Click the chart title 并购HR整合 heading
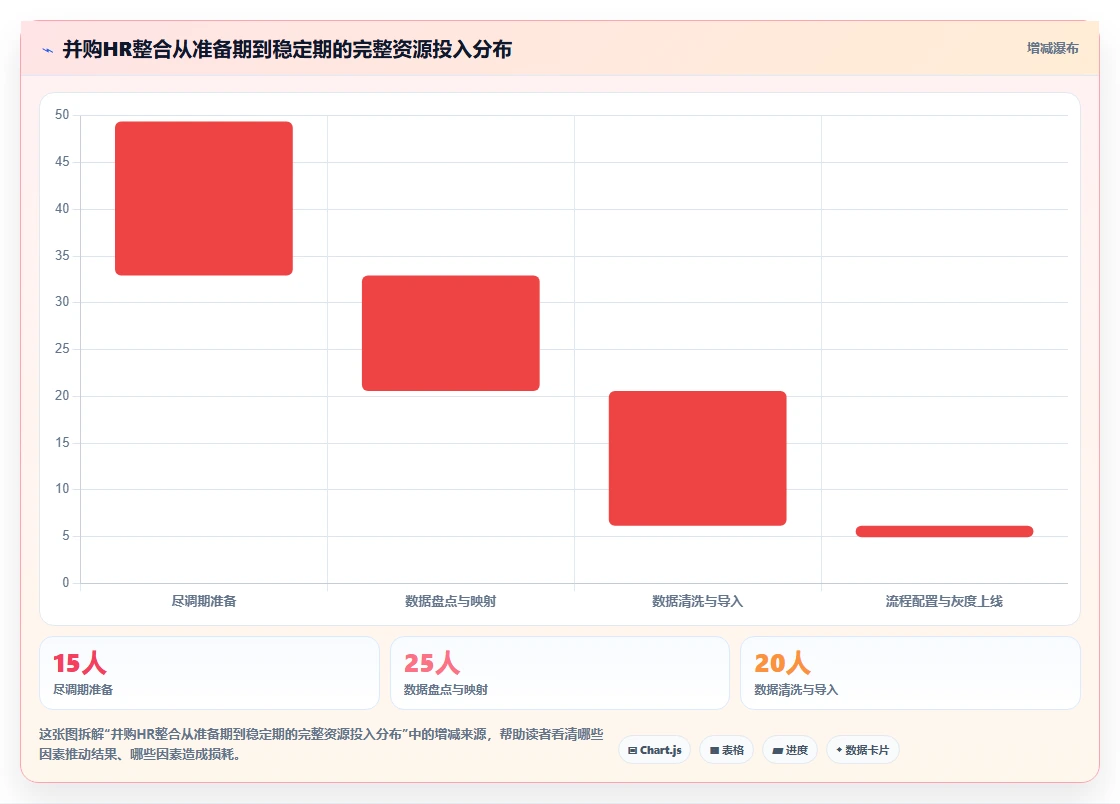This screenshot has height=804, width=1120. click(x=287, y=49)
